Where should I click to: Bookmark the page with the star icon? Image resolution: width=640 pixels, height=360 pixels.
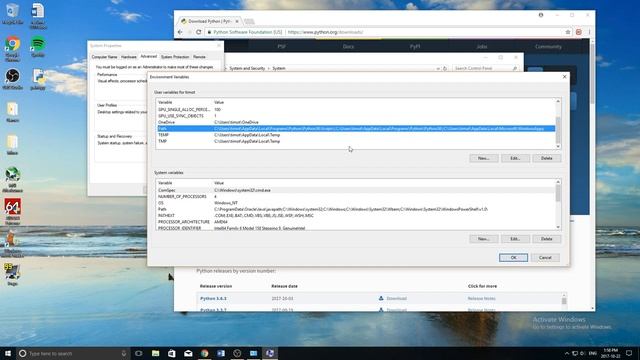click(x=568, y=32)
